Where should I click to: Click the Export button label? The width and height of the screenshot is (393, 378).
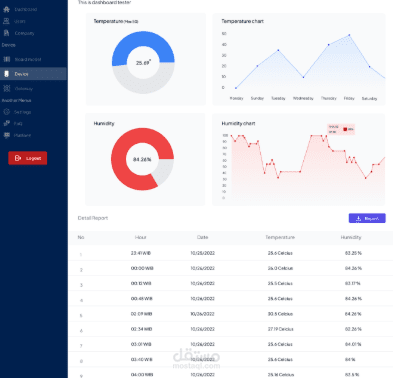pos(372,219)
